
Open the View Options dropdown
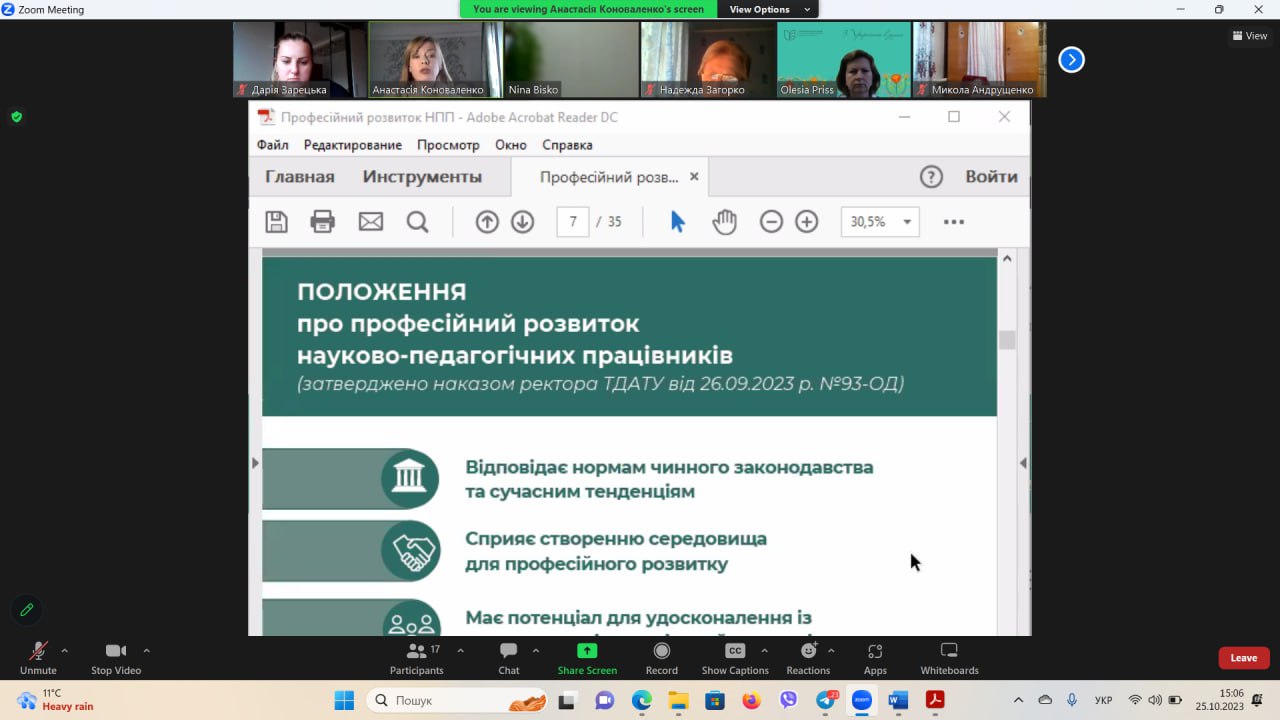pos(769,9)
